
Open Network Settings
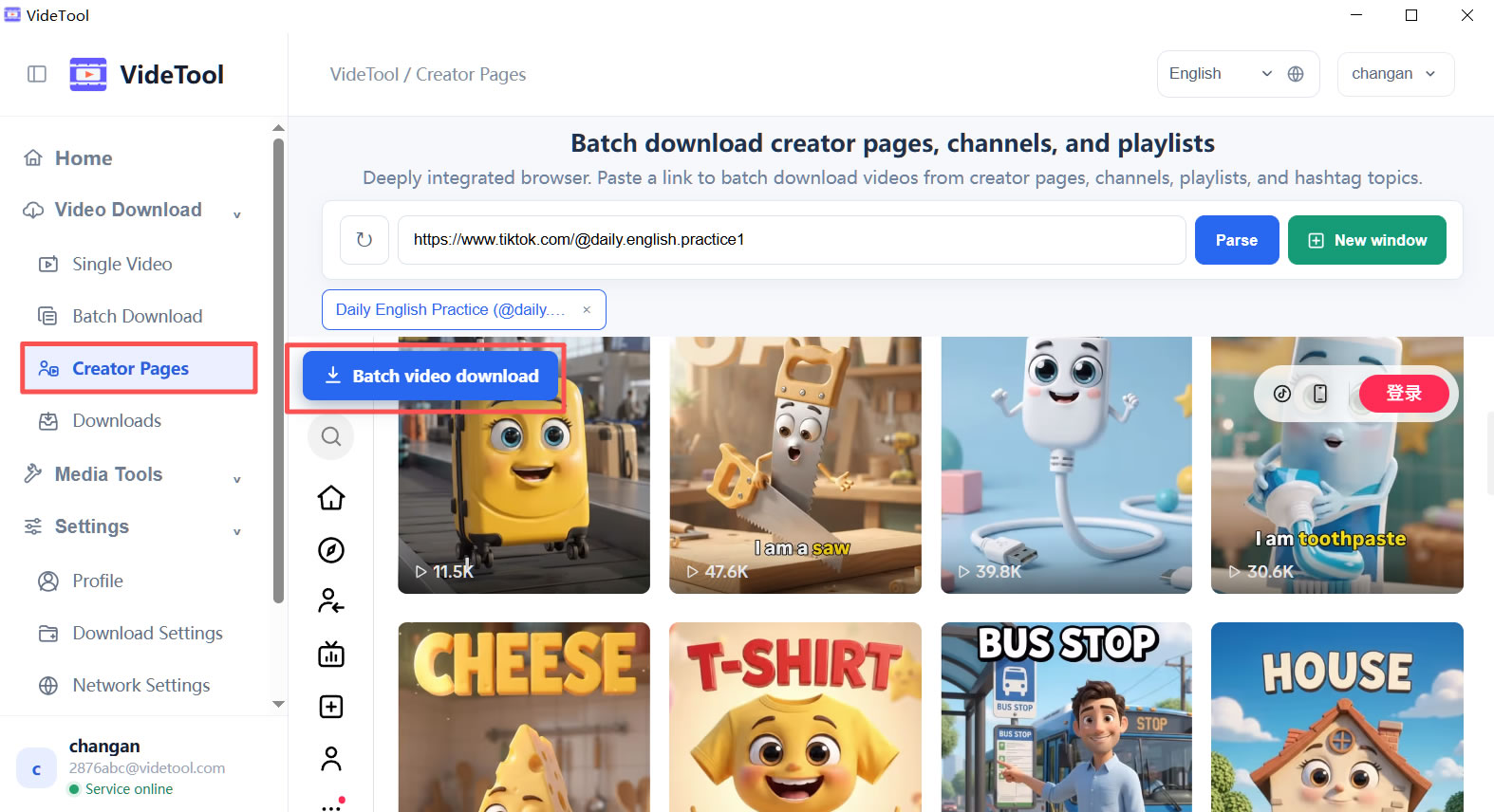click(x=141, y=686)
